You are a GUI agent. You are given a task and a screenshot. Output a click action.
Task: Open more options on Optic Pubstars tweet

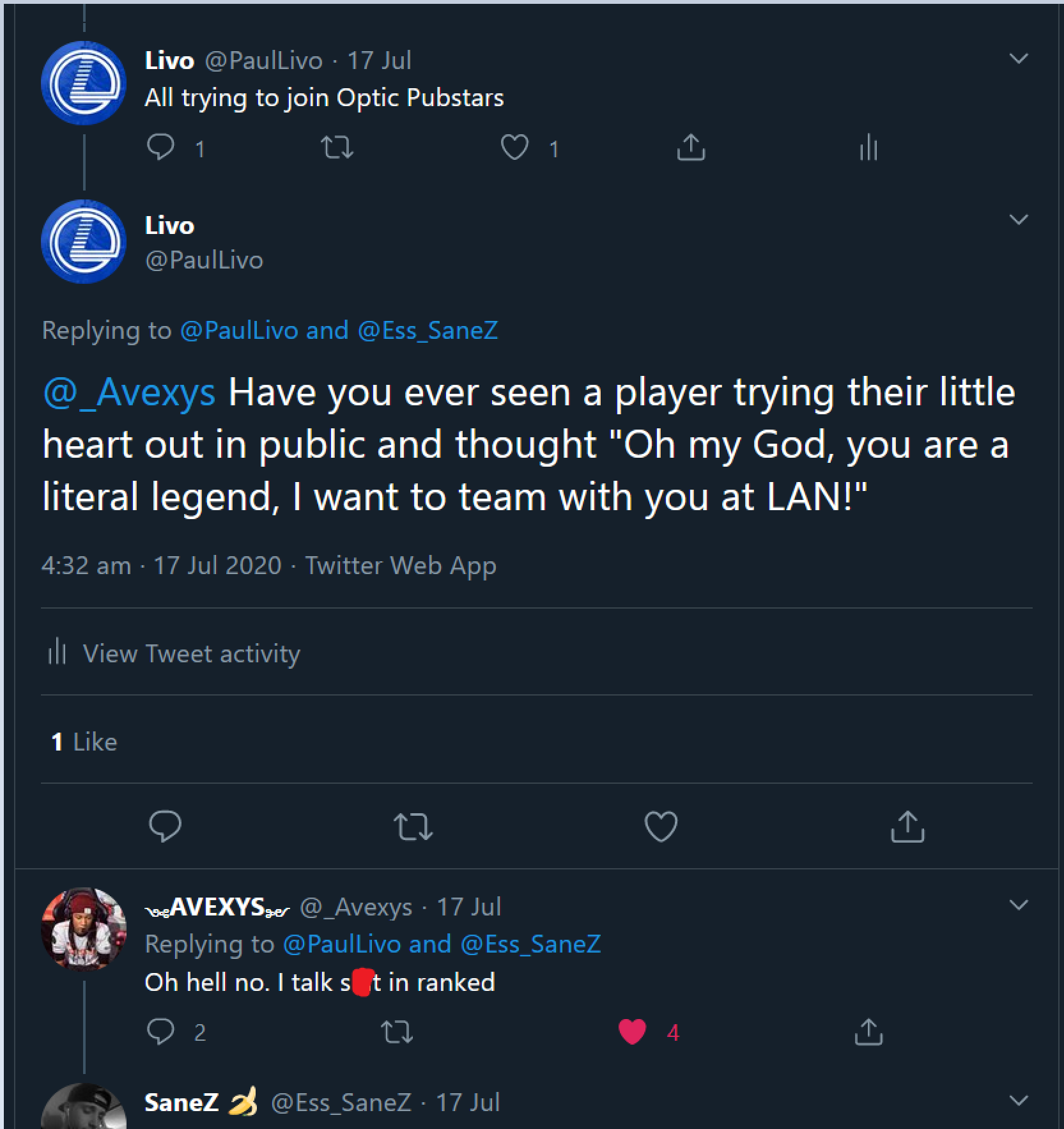pos(1019,59)
